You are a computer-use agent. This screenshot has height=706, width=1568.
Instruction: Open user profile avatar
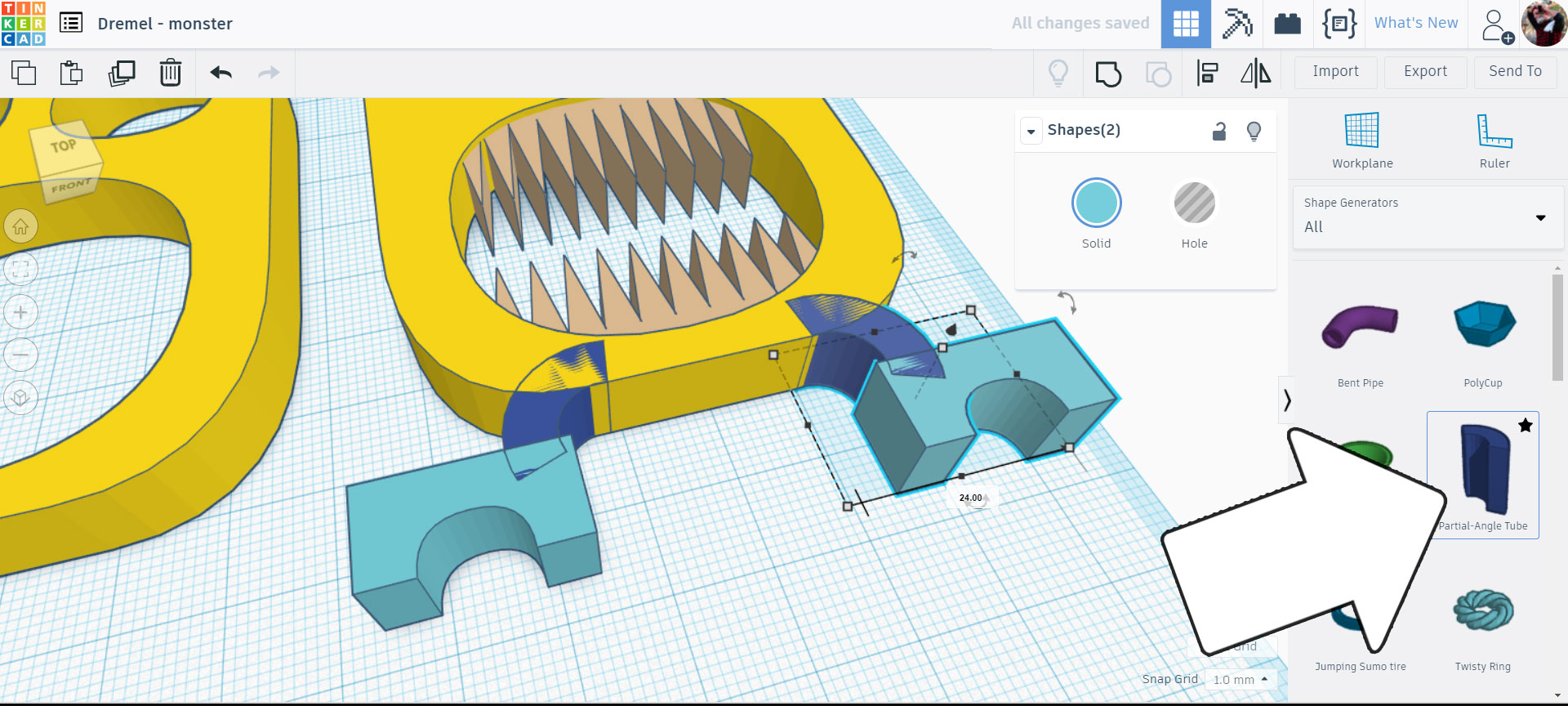(1543, 23)
